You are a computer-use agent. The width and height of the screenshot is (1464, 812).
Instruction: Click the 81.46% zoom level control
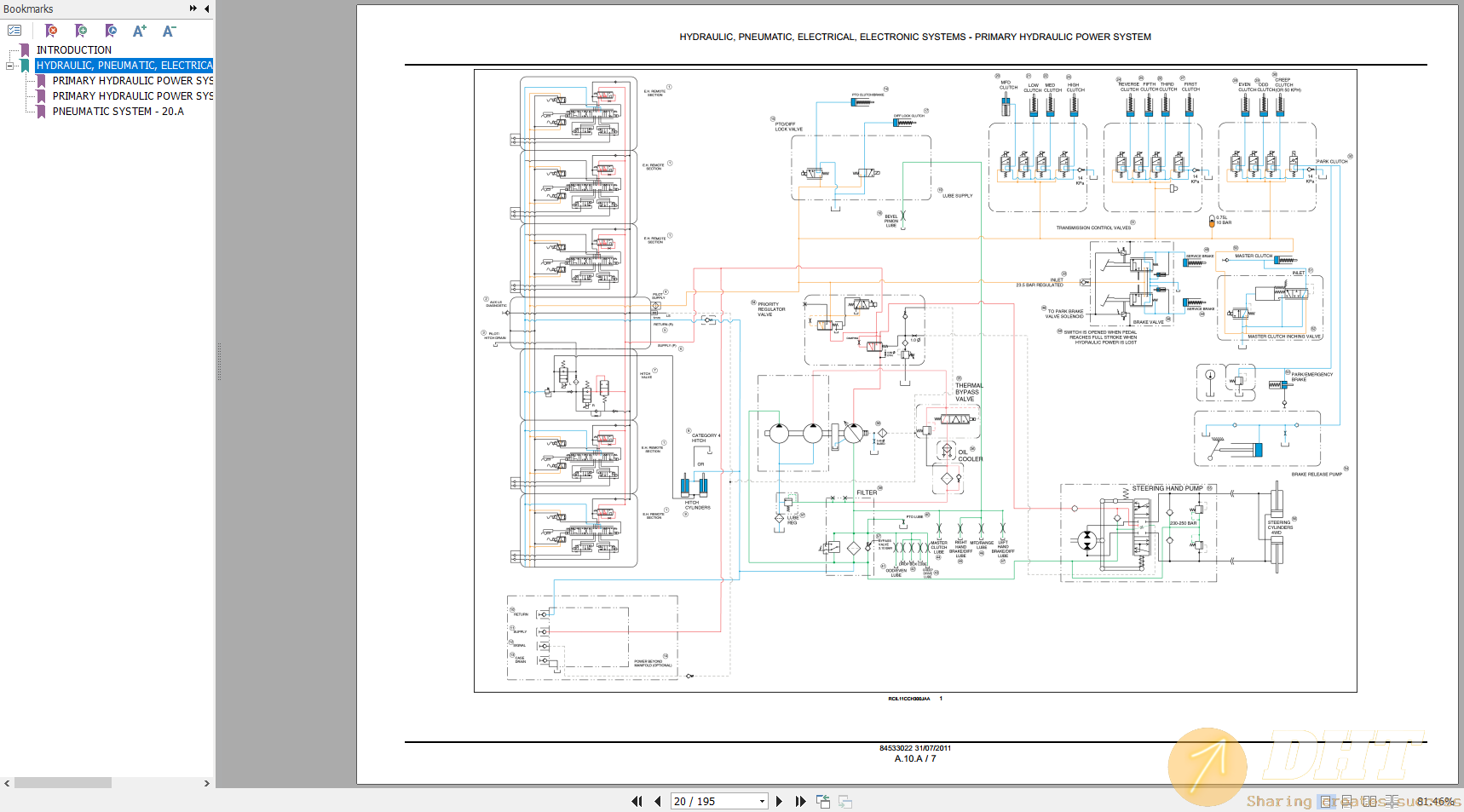tap(1436, 801)
